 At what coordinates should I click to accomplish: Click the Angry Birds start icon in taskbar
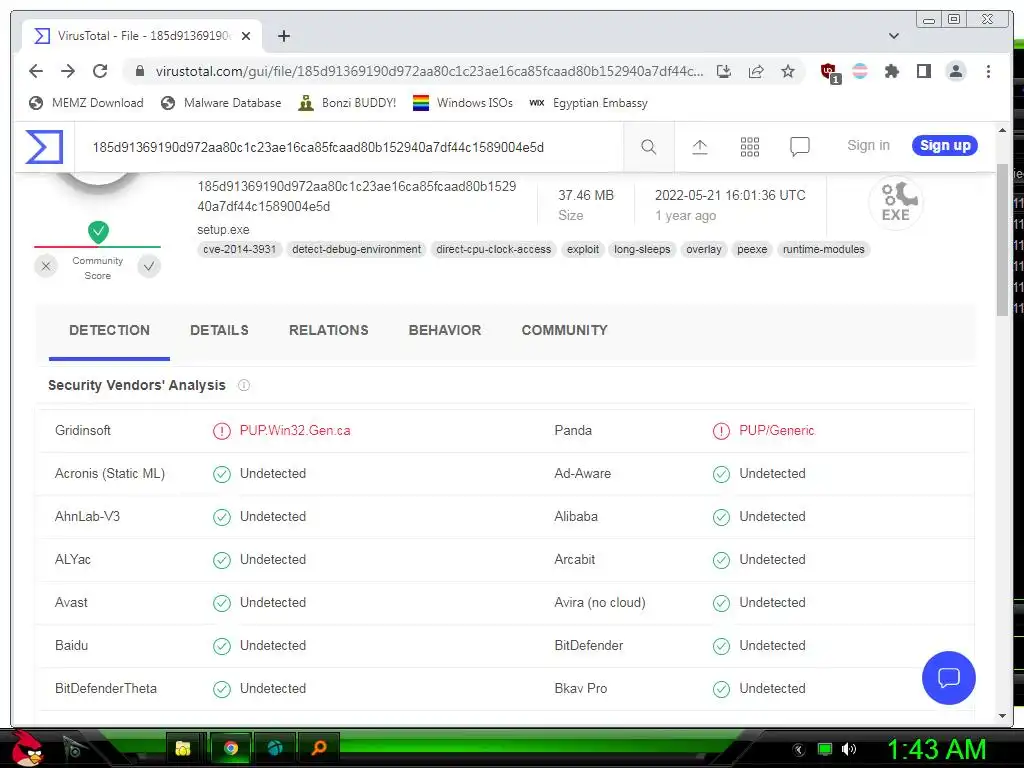point(28,748)
